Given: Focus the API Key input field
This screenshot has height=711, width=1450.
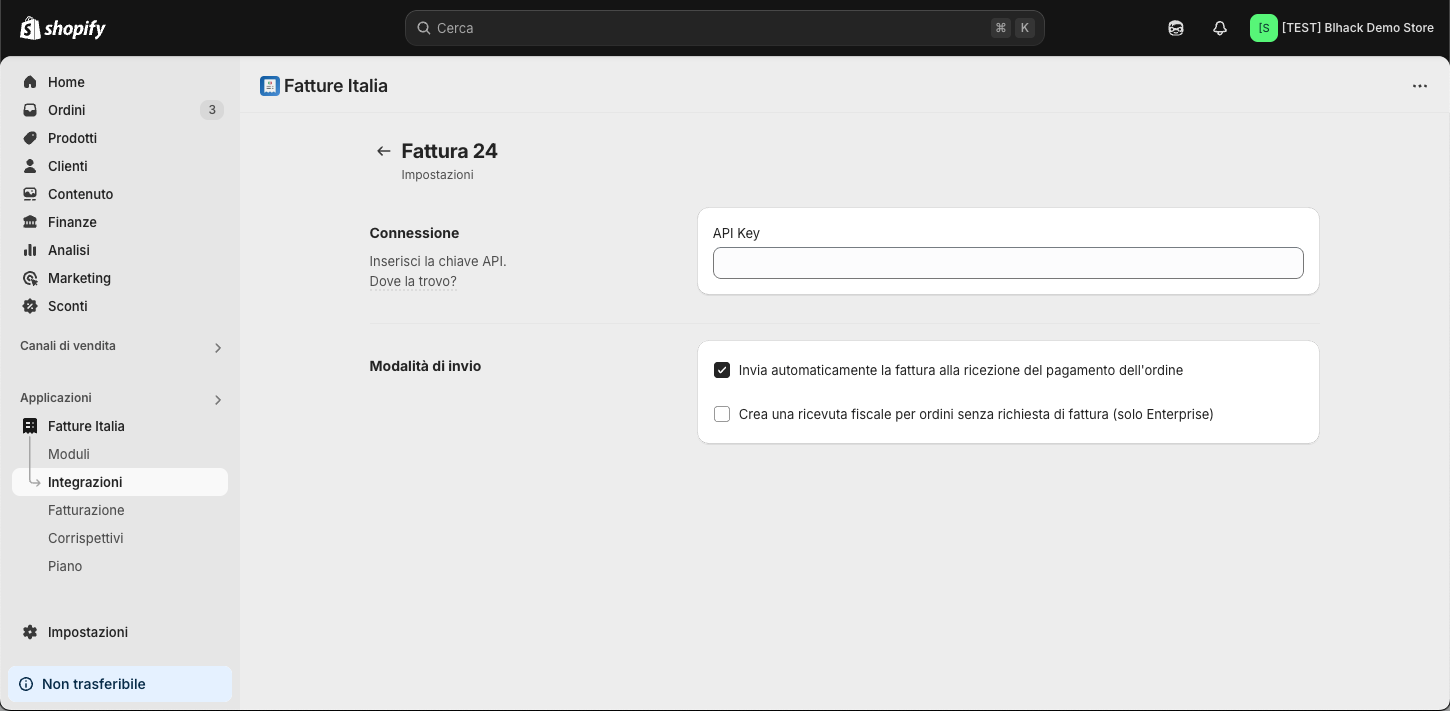Looking at the screenshot, I should (x=1008, y=263).
